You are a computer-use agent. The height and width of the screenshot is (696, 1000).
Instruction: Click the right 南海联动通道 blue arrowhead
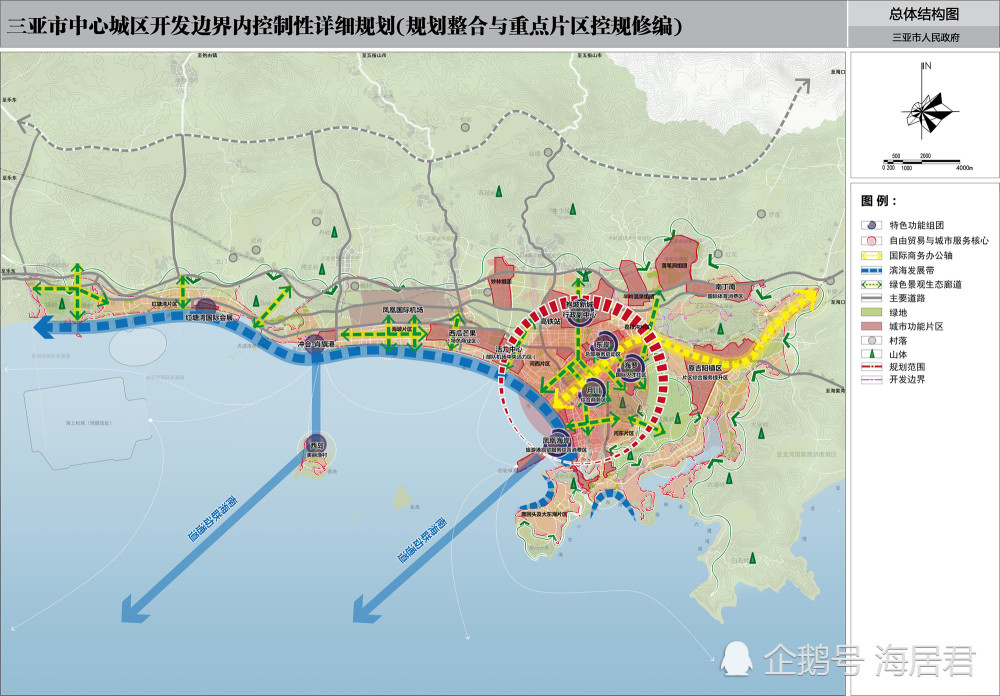[x=365, y=609]
